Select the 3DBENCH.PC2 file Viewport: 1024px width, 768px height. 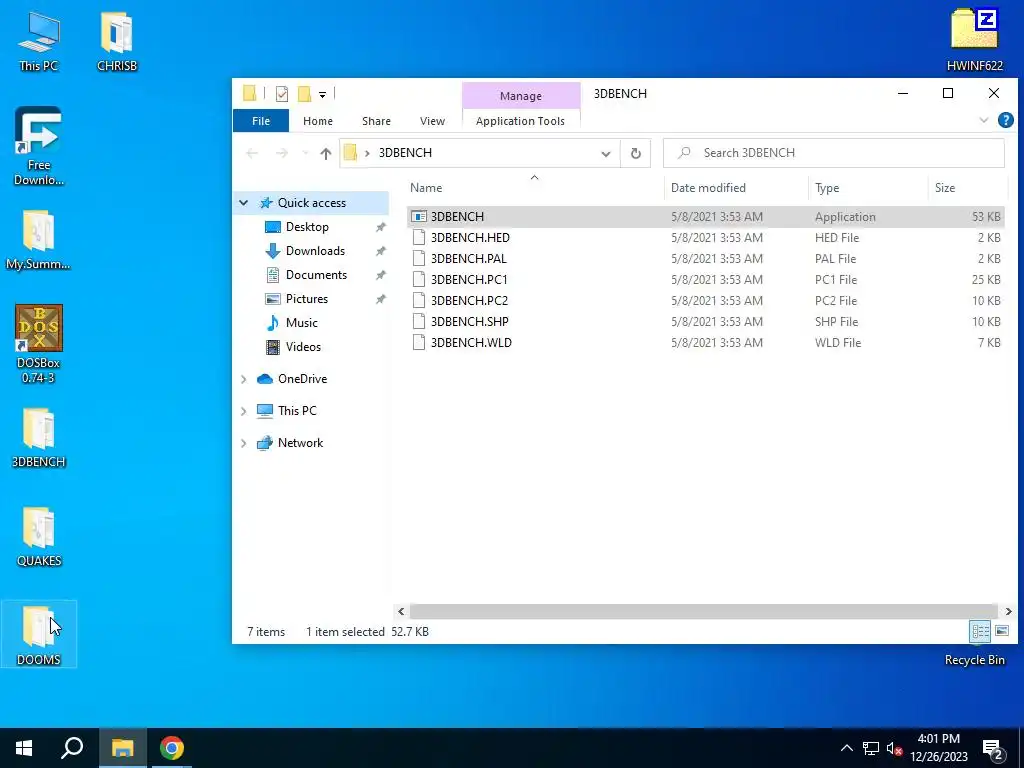(x=705, y=300)
